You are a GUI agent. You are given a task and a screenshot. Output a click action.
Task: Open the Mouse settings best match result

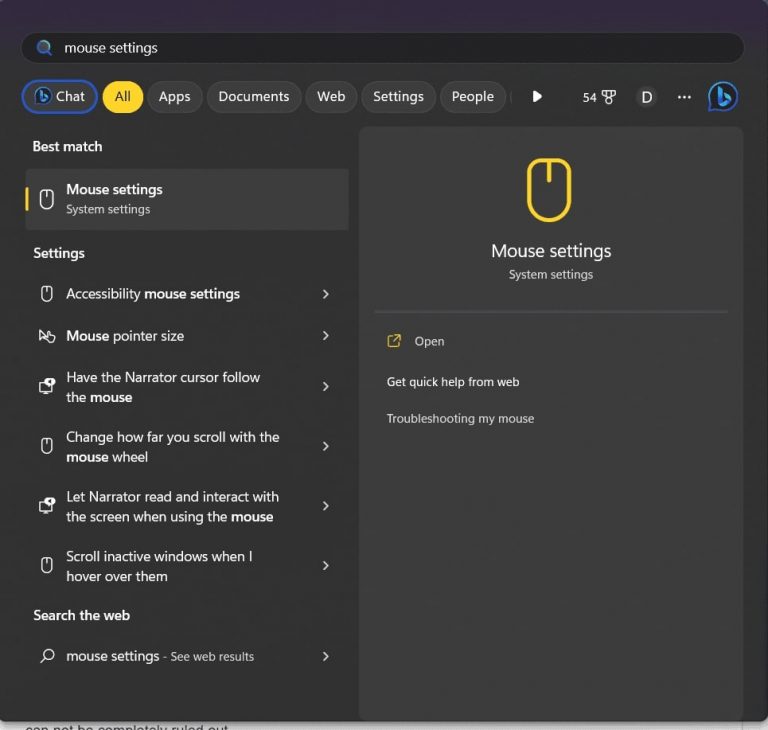click(187, 199)
